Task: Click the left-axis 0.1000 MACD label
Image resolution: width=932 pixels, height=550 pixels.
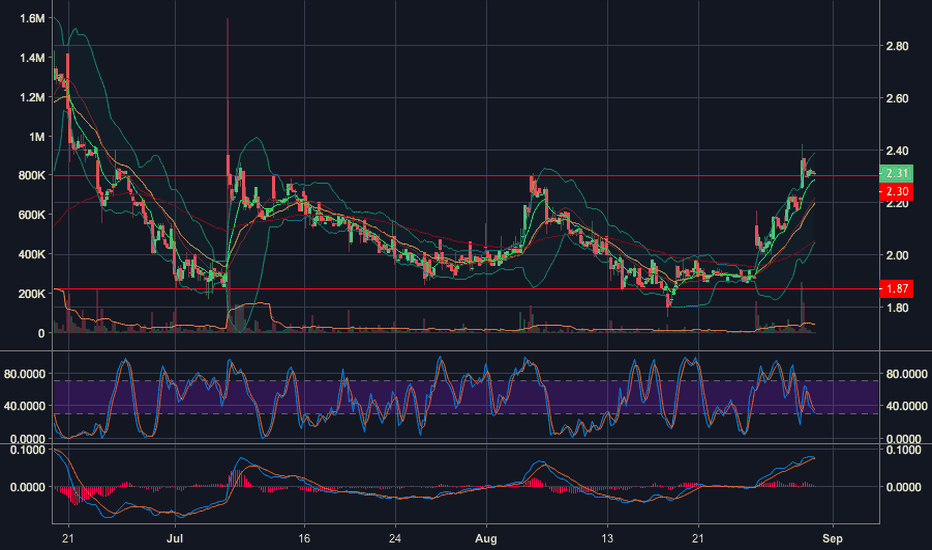Action: [28, 450]
